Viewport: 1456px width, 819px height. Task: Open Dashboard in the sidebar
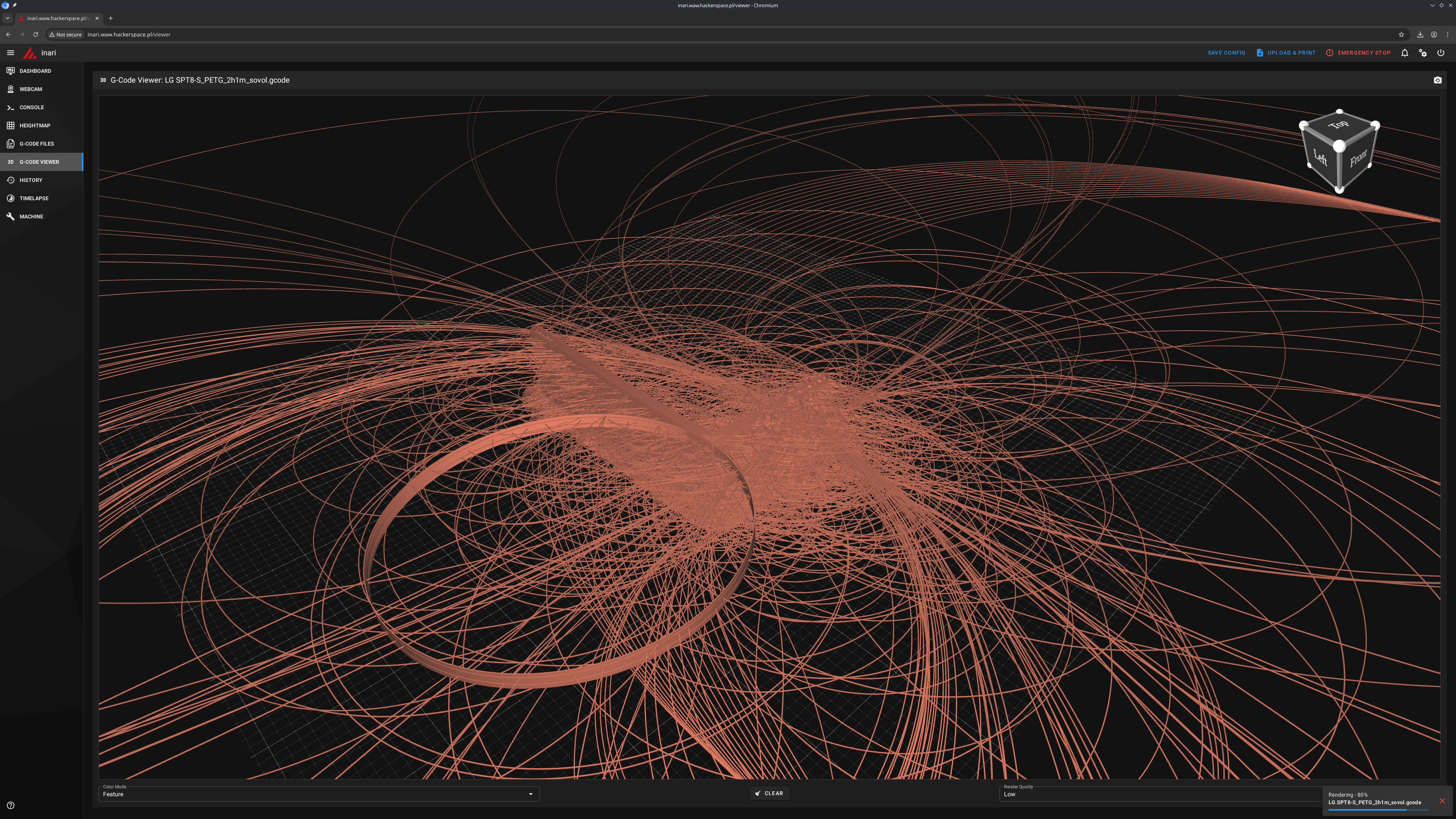click(x=42, y=71)
